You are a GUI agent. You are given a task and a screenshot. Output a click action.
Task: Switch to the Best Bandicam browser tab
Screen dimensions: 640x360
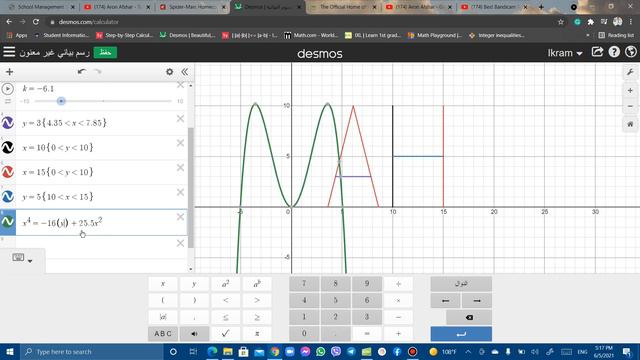click(x=494, y=7)
